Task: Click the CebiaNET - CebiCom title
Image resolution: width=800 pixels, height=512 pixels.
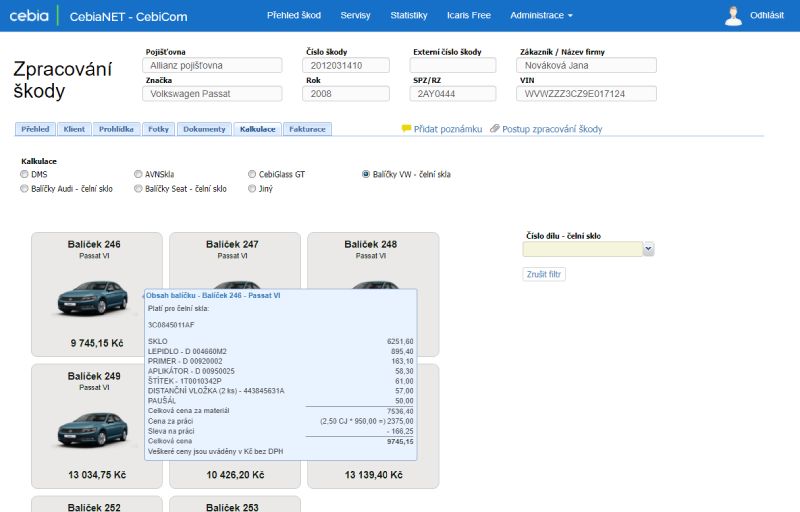Action: [x=129, y=16]
